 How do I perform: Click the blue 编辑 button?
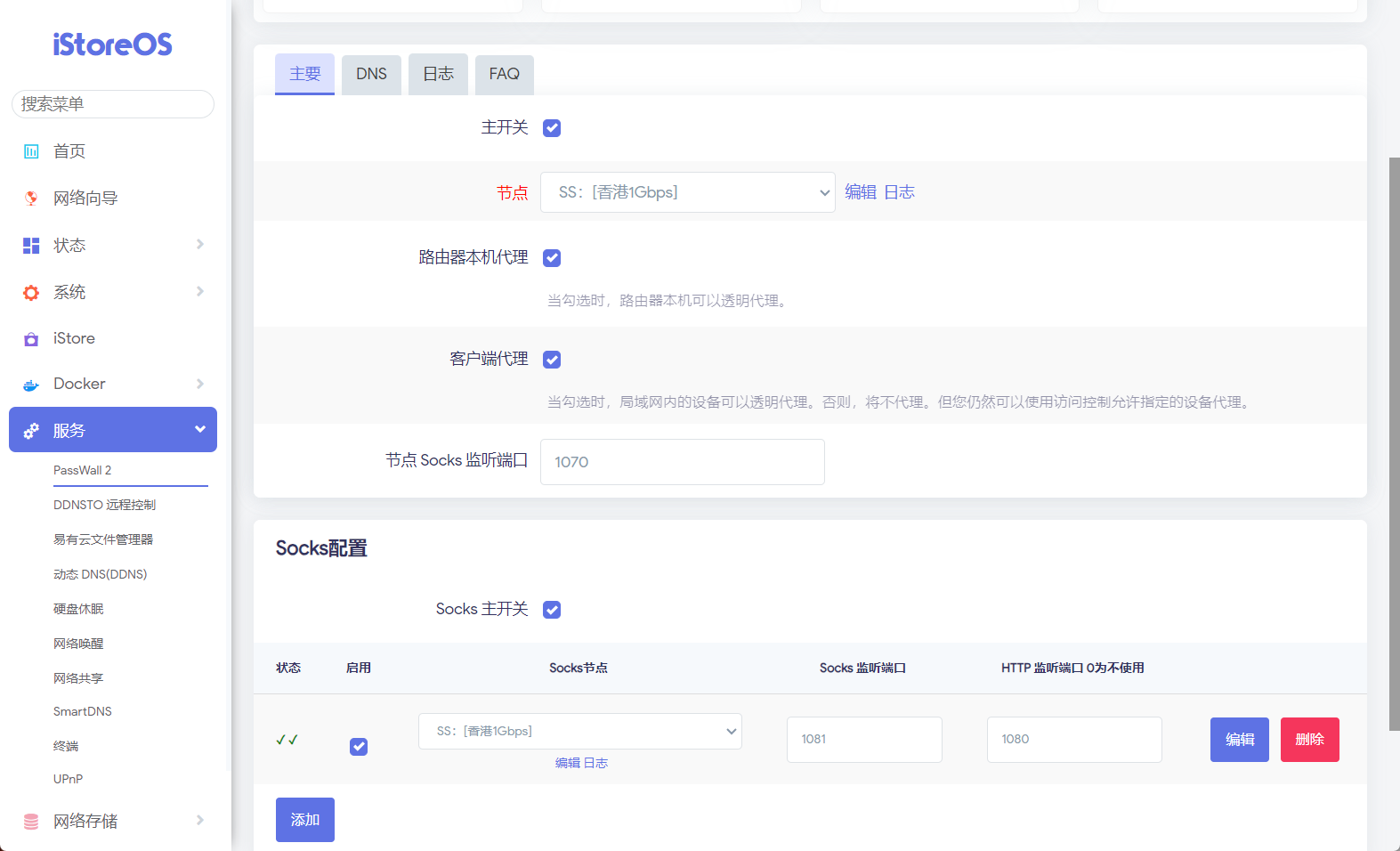[1240, 740]
